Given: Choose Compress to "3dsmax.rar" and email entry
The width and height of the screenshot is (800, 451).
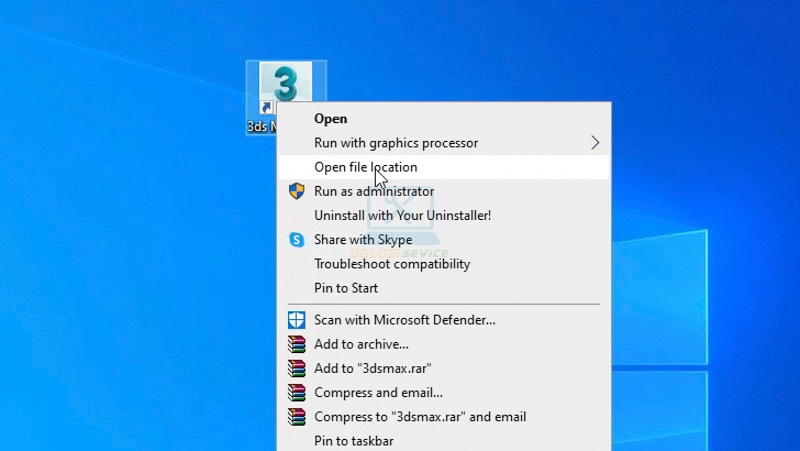Looking at the screenshot, I should tap(444, 417).
